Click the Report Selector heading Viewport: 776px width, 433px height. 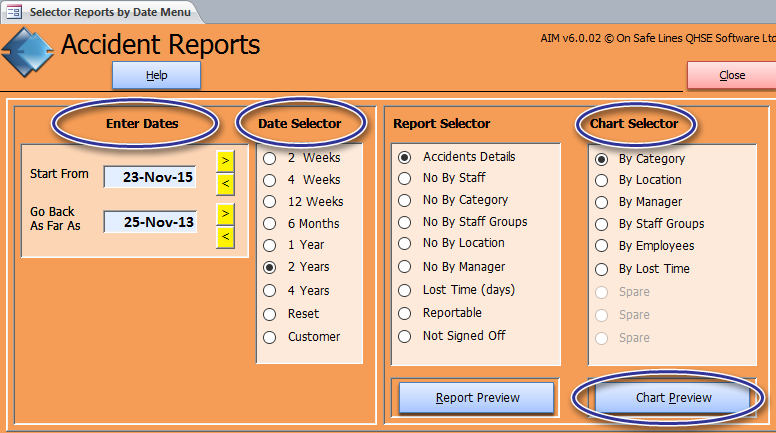(441, 123)
